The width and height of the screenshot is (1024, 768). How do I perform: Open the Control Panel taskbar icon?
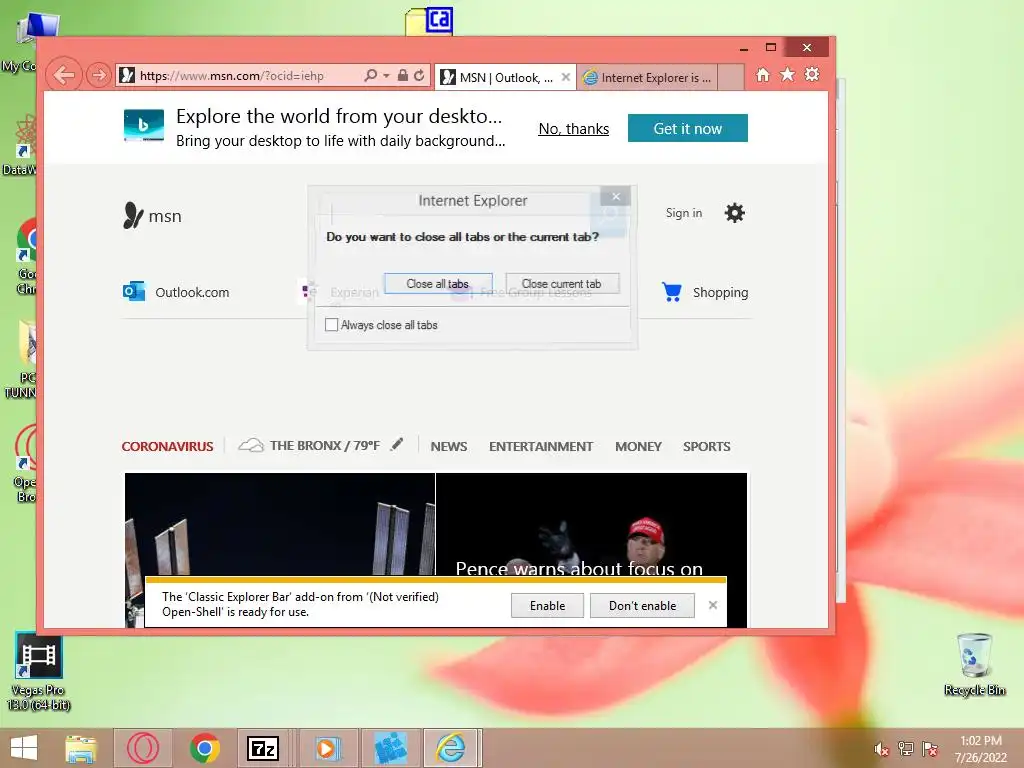(x=390, y=748)
